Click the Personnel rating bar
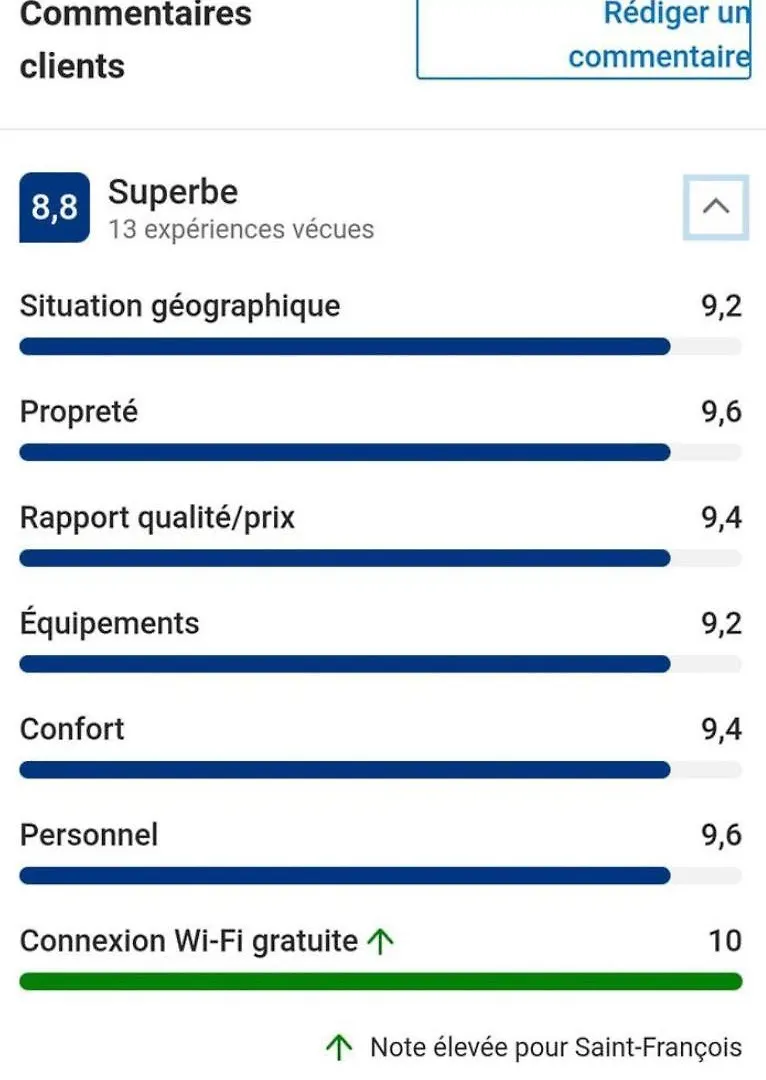This screenshot has width=766, height=1080. click(380, 875)
